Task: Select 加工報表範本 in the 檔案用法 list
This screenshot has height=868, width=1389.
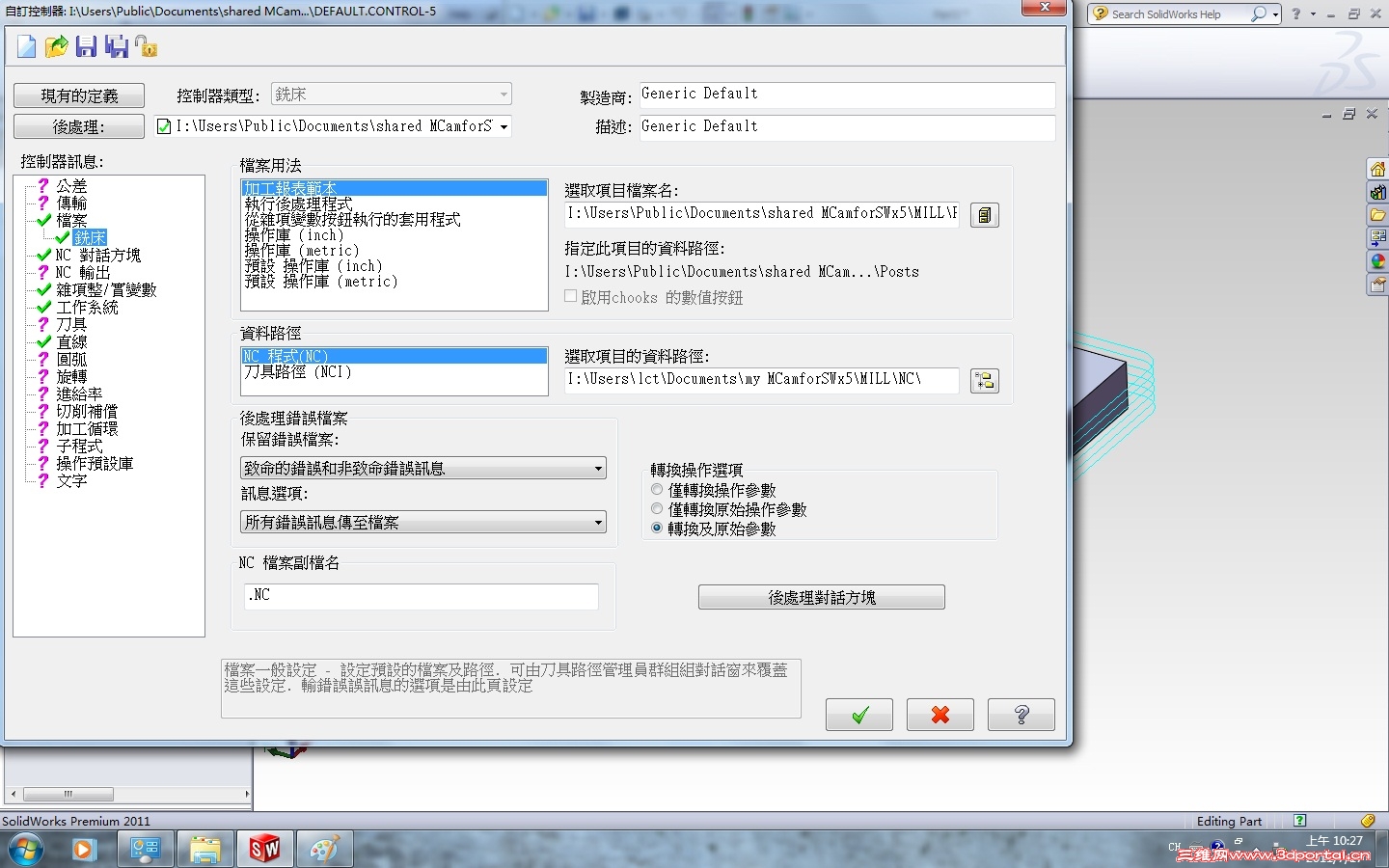Action: [x=395, y=188]
